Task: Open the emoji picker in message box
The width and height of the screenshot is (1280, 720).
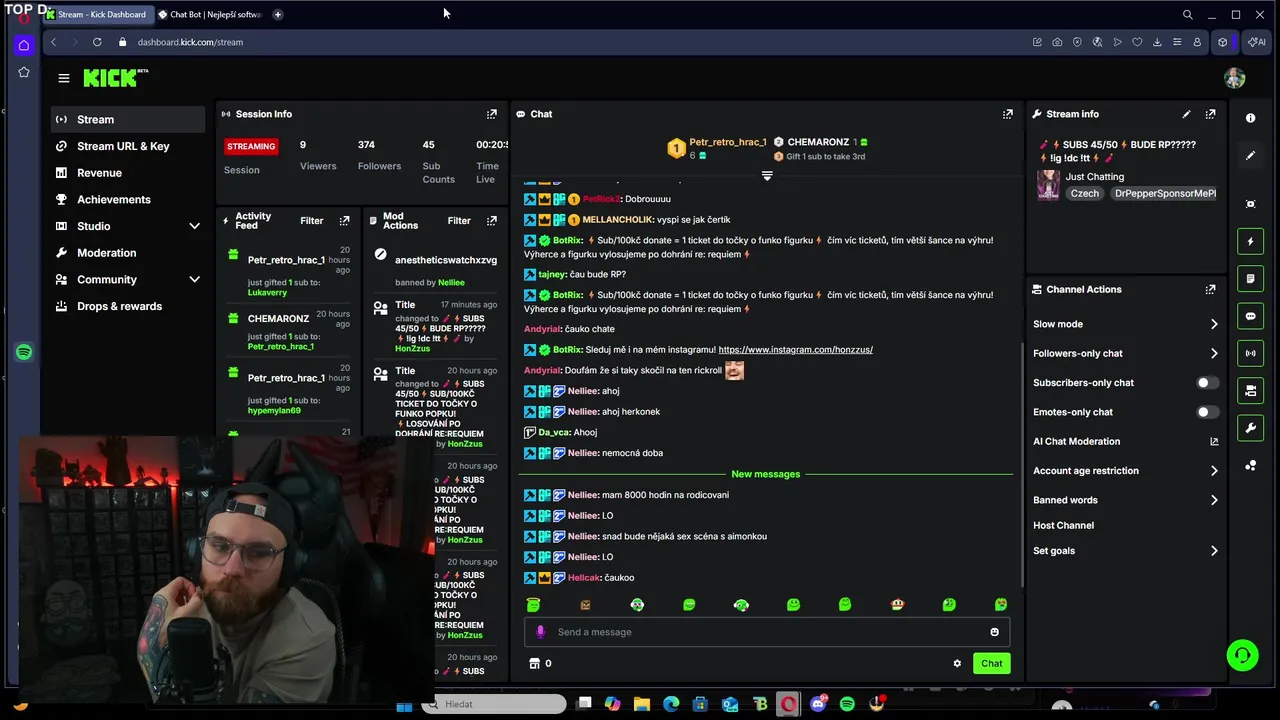Action: click(x=994, y=632)
